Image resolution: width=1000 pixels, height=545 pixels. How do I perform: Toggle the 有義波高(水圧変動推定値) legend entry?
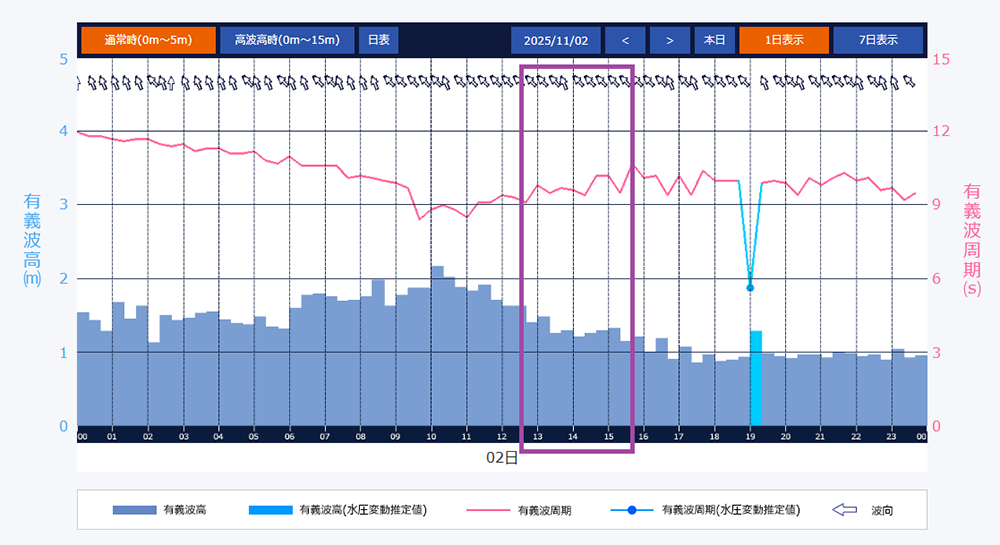362,510
